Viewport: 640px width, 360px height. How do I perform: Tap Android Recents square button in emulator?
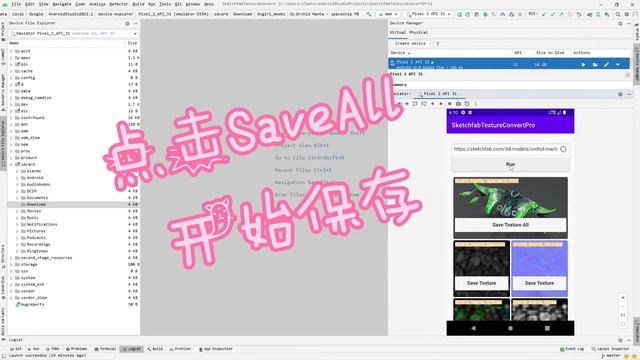547,328
